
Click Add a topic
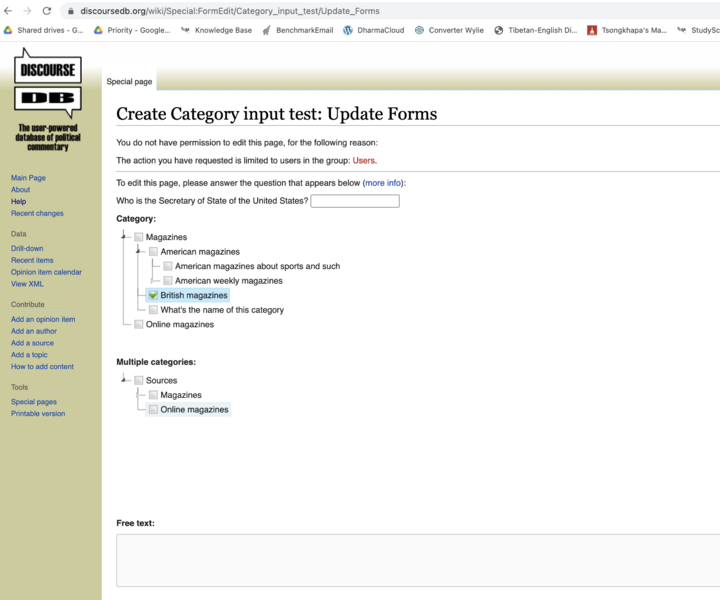(29, 355)
